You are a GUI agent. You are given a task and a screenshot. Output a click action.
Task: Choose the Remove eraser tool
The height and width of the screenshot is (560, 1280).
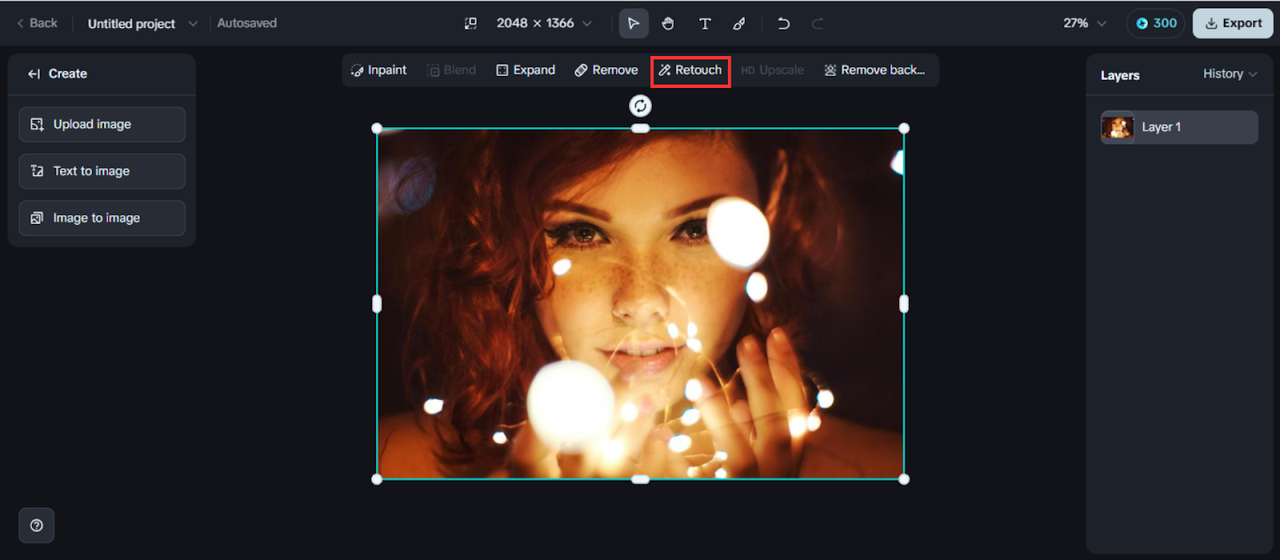tap(606, 70)
